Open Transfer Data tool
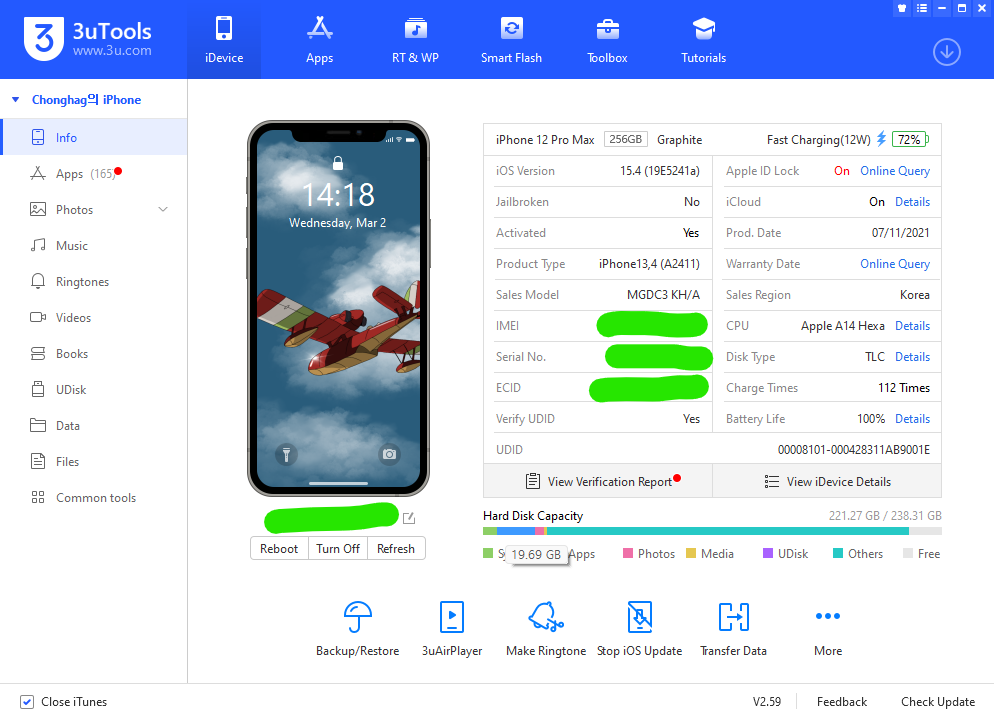994x716 pixels. 733,628
